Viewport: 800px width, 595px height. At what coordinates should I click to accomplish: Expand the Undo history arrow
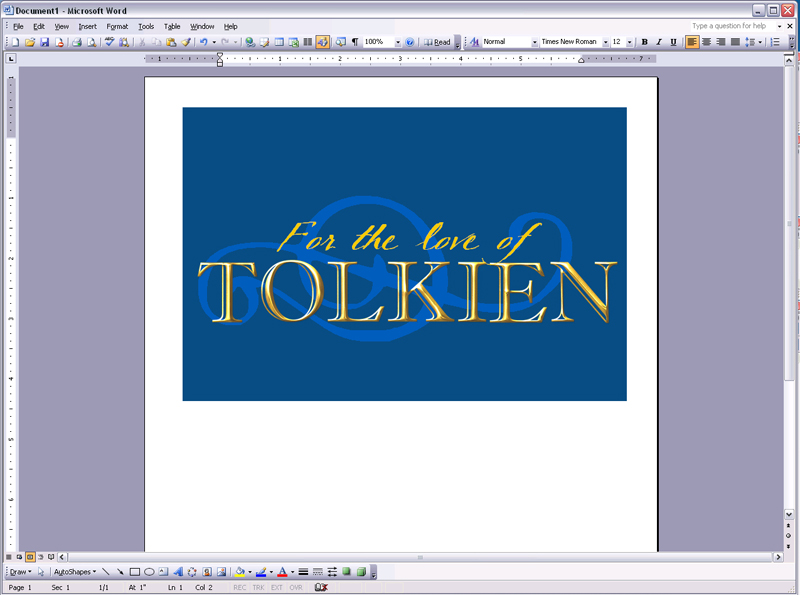tap(214, 42)
